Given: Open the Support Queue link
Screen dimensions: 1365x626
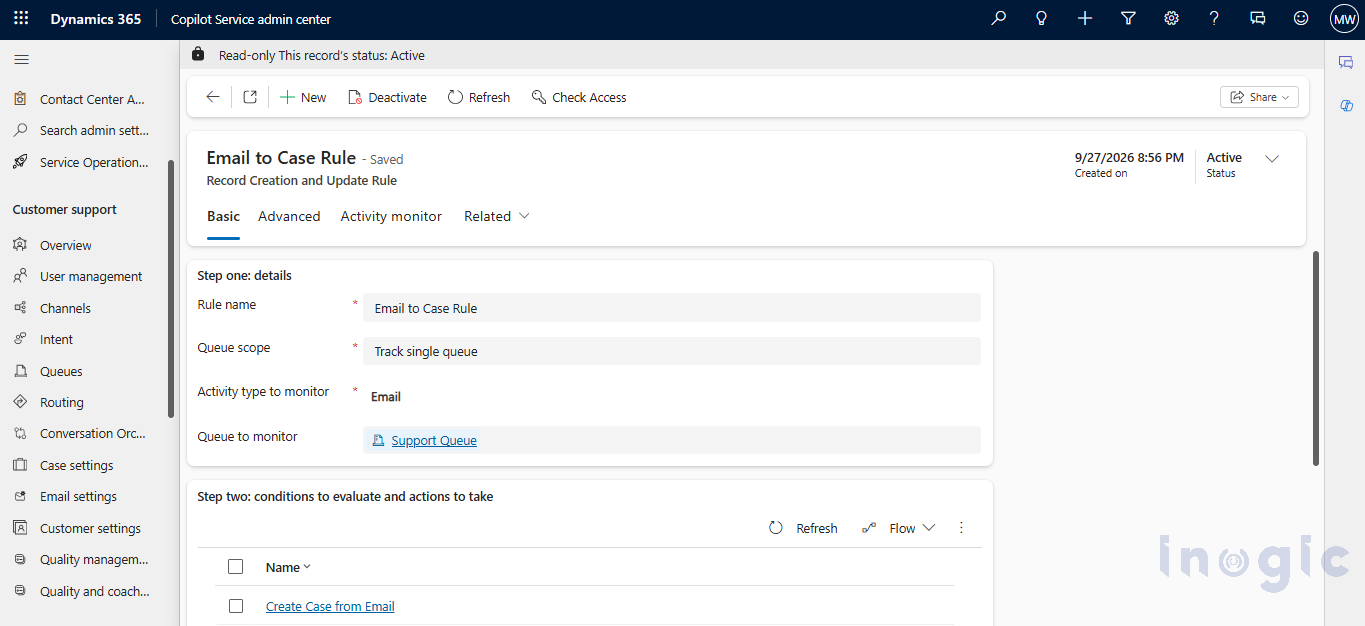Looking at the screenshot, I should coord(434,440).
